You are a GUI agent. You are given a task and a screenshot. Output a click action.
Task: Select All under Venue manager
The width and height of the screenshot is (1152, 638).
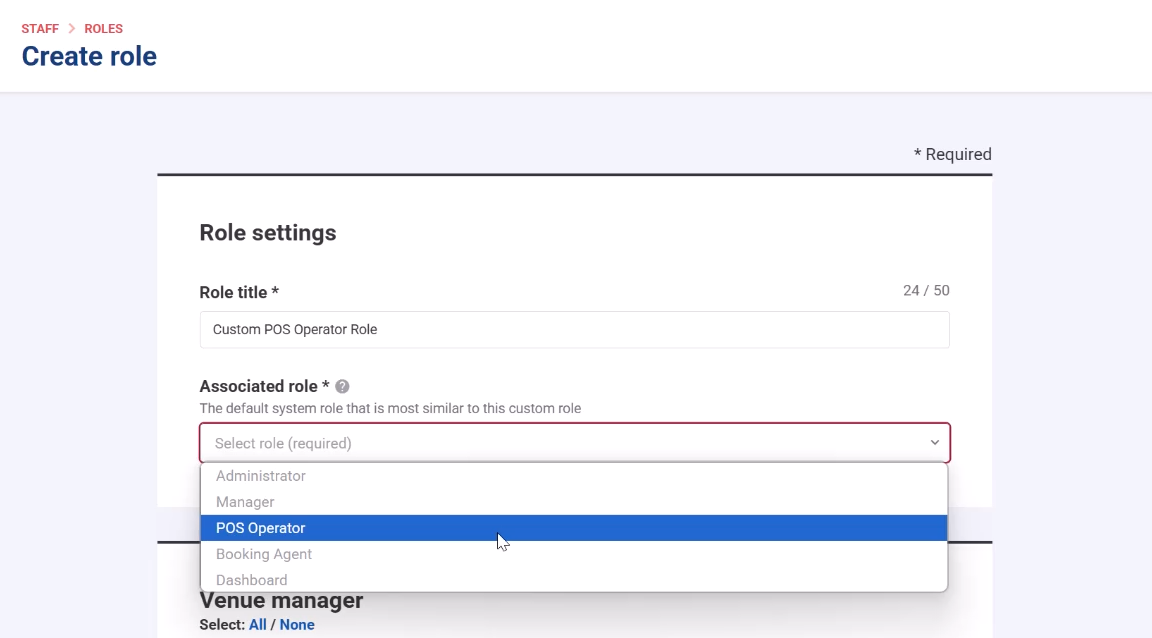(257, 625)
